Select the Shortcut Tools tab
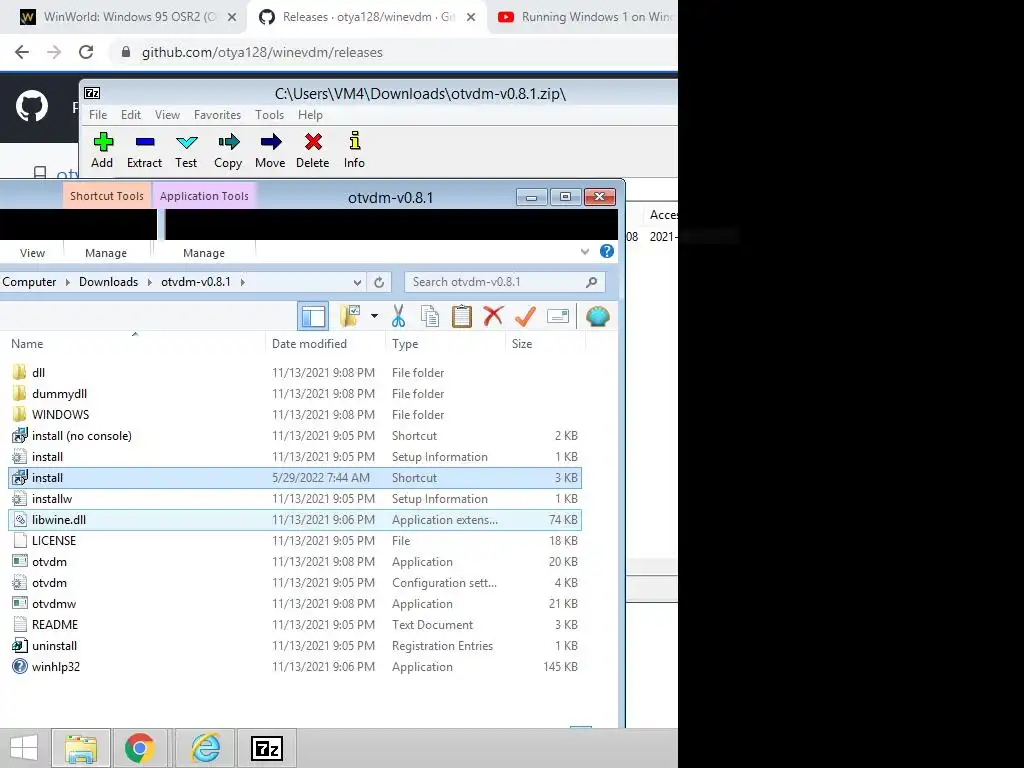Viewport: 1024px width, 768px height. point(107,196)
